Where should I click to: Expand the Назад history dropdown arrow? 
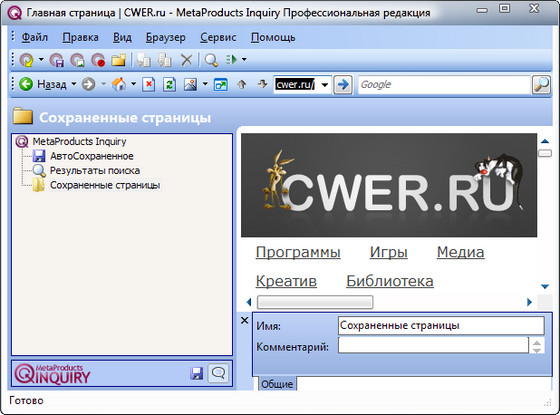(74, 84)
